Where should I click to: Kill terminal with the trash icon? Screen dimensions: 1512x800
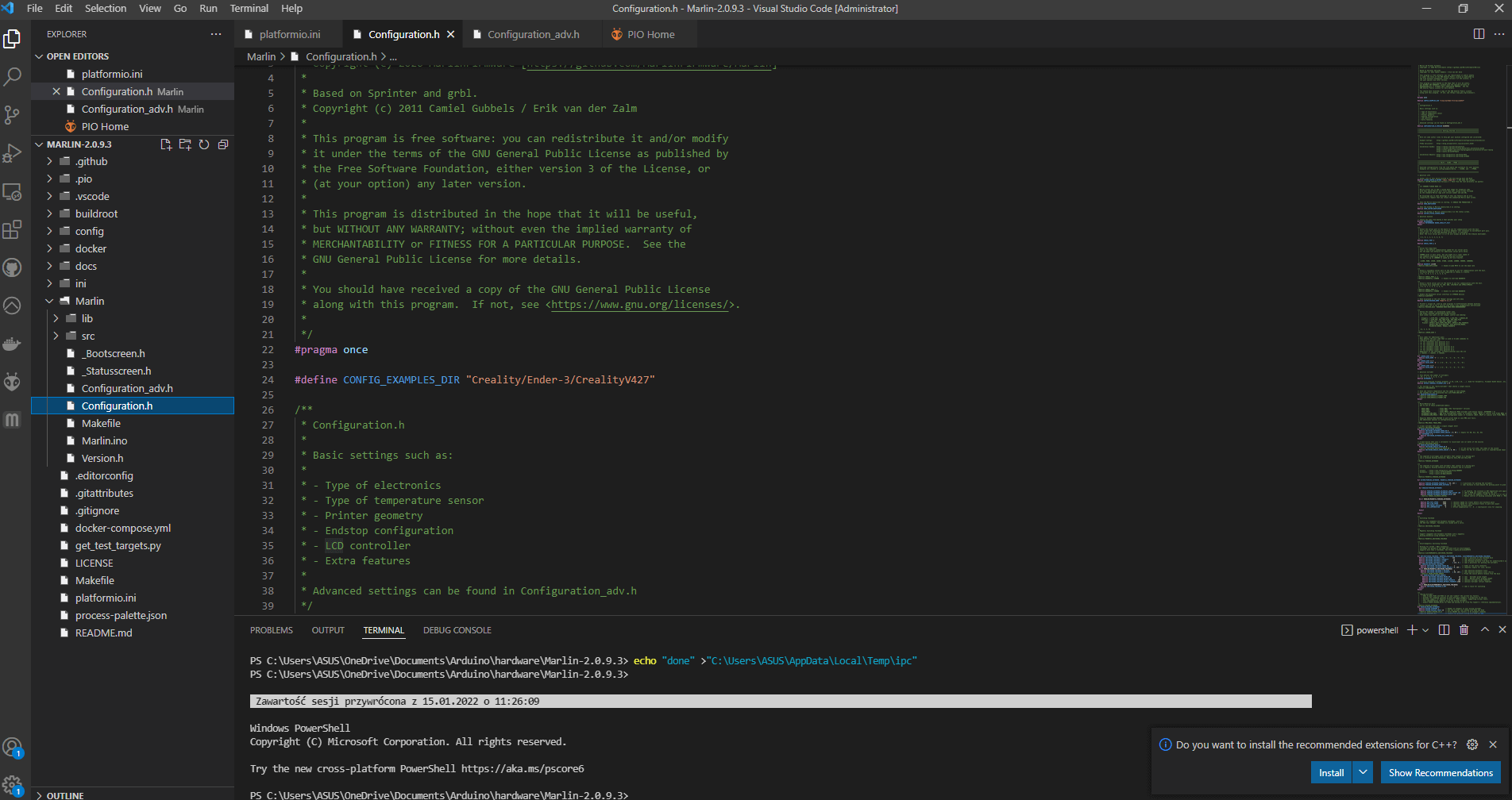pyautogui.click(x=1464, y=629)
